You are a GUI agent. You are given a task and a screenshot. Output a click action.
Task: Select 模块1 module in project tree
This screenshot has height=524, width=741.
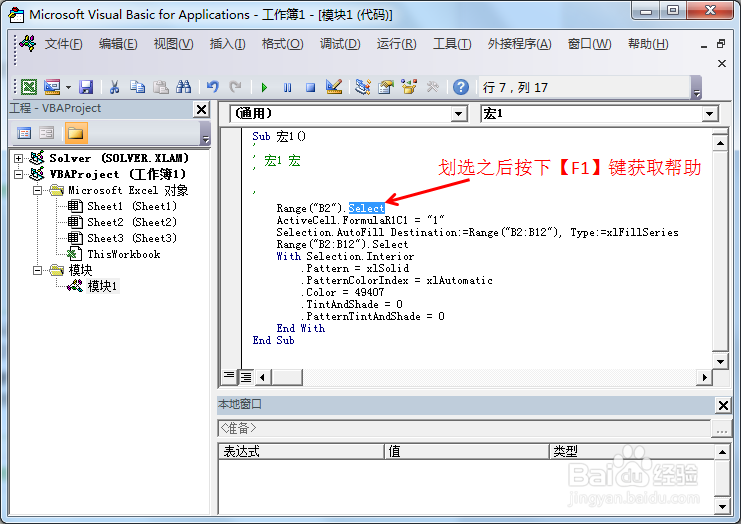click(103, 286)
